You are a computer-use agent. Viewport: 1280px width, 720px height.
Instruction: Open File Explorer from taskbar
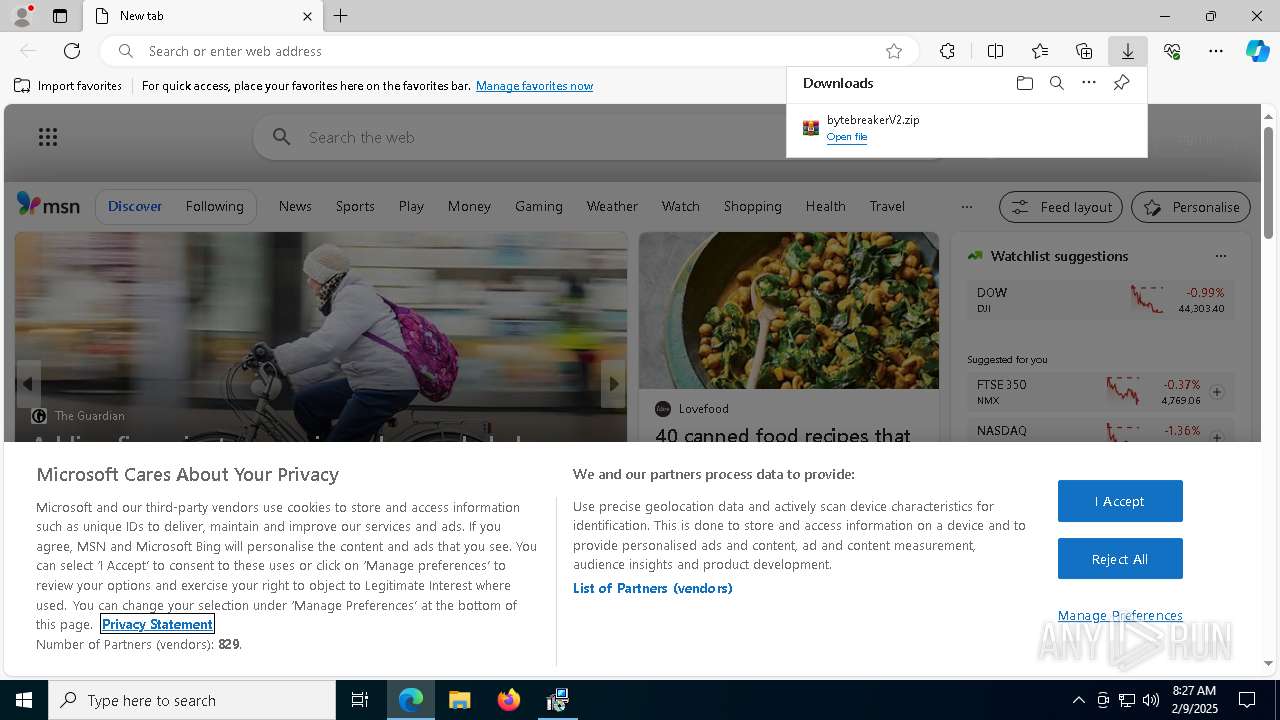click(460, 700)
